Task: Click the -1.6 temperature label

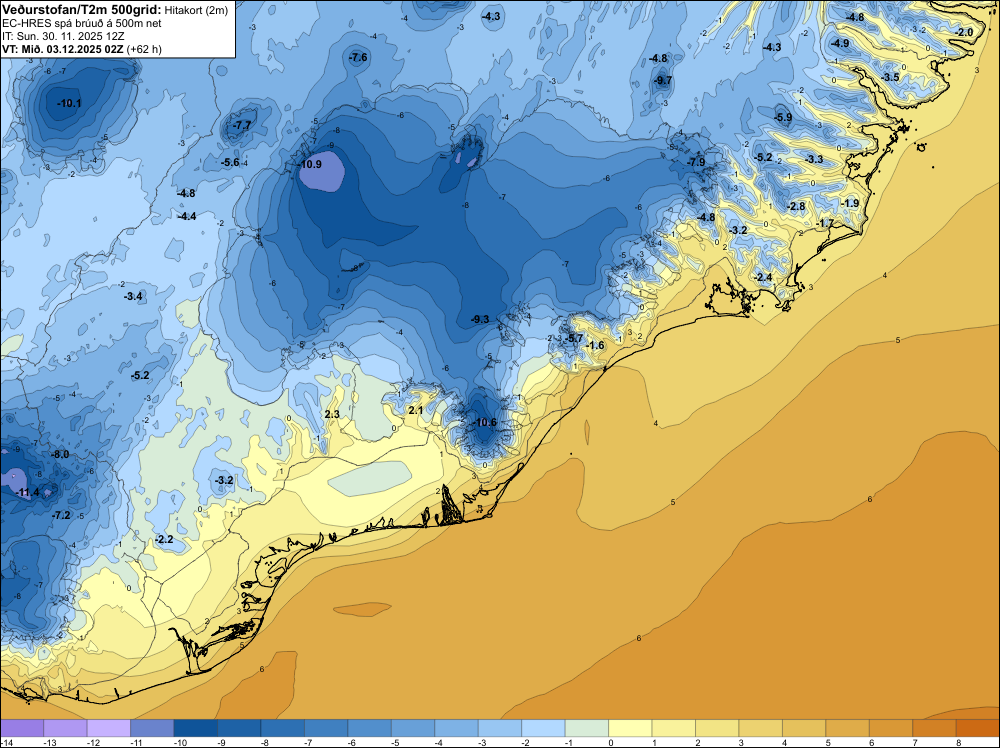Action: pyautogui.click(x=595, y=346)
